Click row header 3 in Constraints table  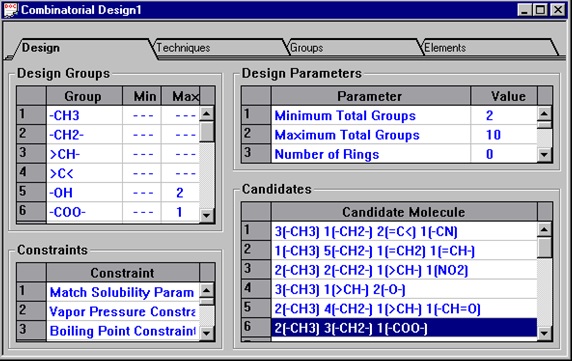pyautogui.click(x=31, y=331)
